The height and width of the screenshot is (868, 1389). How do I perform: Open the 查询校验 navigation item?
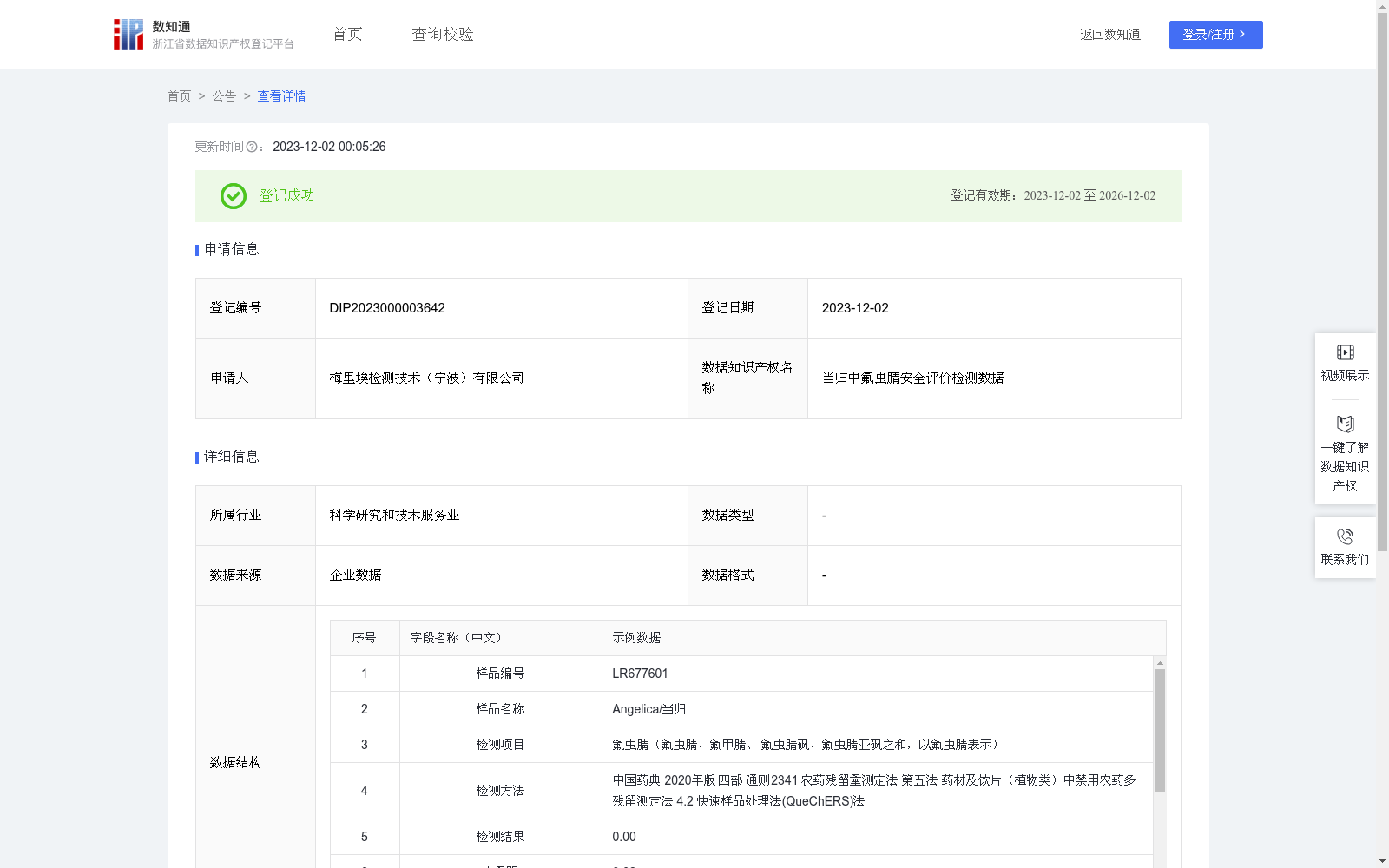(x=443, y=35)
